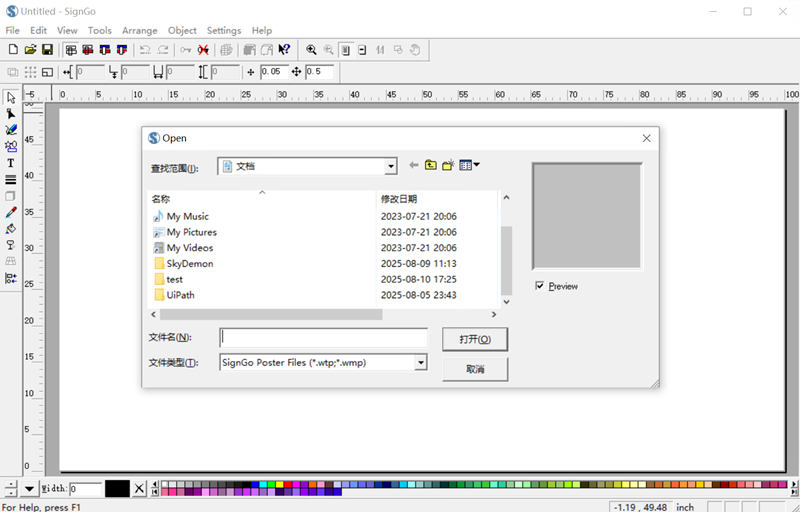This screenshot has width=800, height=512.
Task: Click the Zoom In magnifier icon
Action: click(x=311, y=49)
